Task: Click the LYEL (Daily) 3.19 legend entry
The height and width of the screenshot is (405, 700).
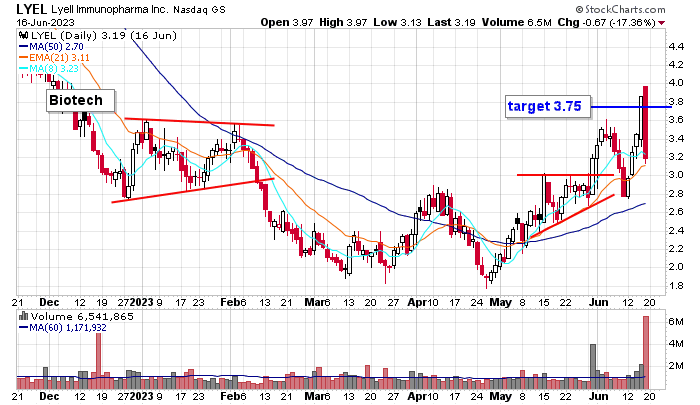Action: [x=104, y=35]
